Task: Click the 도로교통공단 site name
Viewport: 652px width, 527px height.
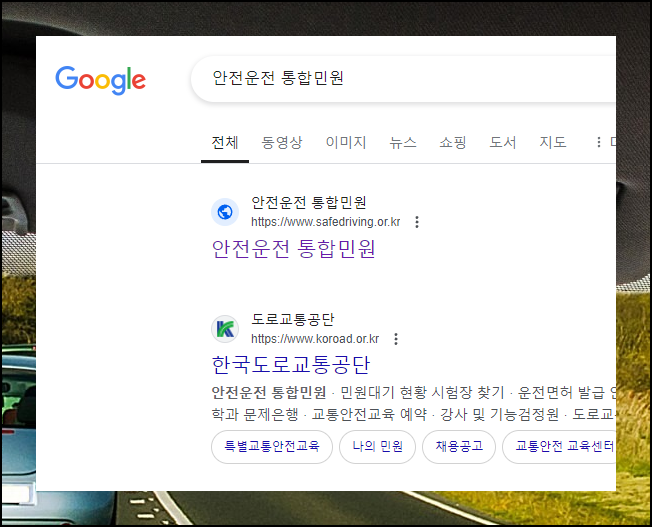Action: [293, 319]
